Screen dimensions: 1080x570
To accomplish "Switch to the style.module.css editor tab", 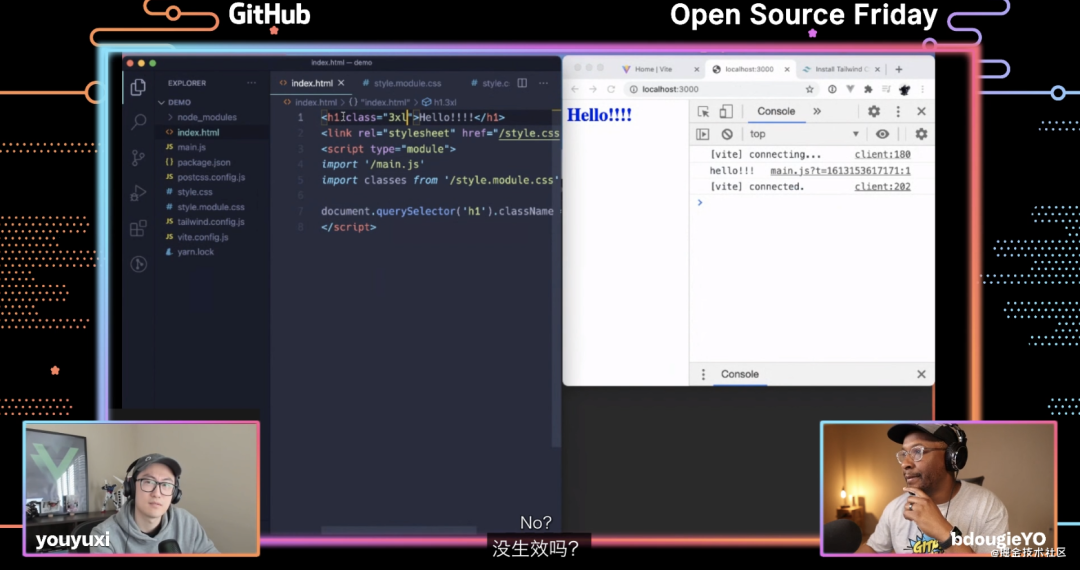I will point(407,83).
